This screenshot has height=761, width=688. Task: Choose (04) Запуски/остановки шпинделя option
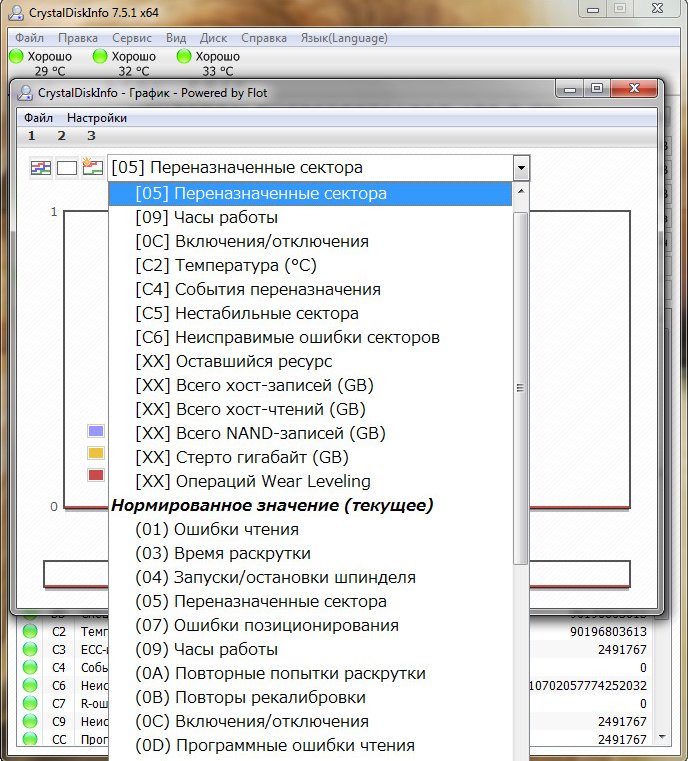tap(311, 578)
